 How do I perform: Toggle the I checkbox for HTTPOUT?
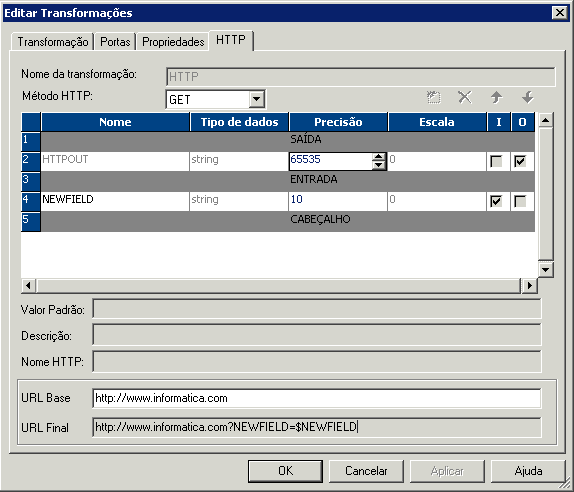496,161
